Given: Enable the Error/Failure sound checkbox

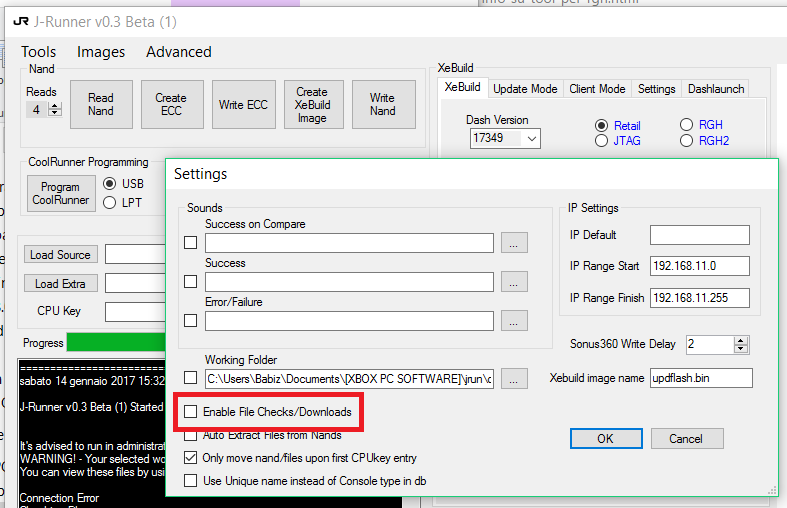Looking at the screenshot, I should click(190, 320).
